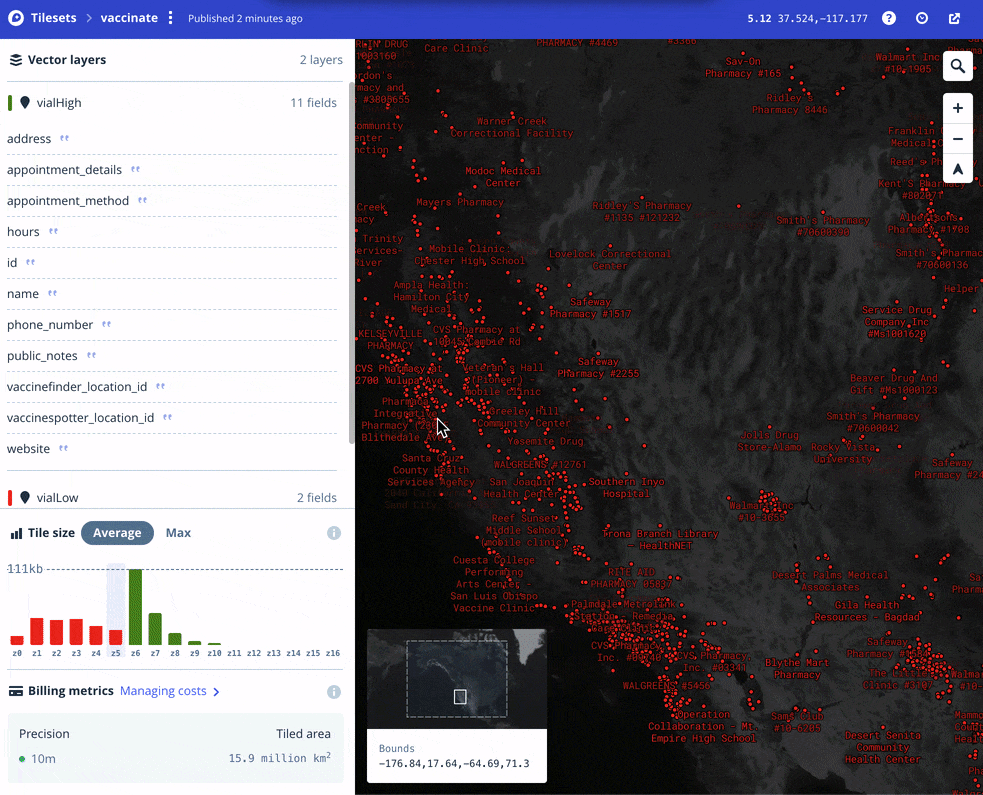Screen dimensions: 983x795
Task: Click the Blythe Mart Pharmacy map label
Action: pos(797,668)
